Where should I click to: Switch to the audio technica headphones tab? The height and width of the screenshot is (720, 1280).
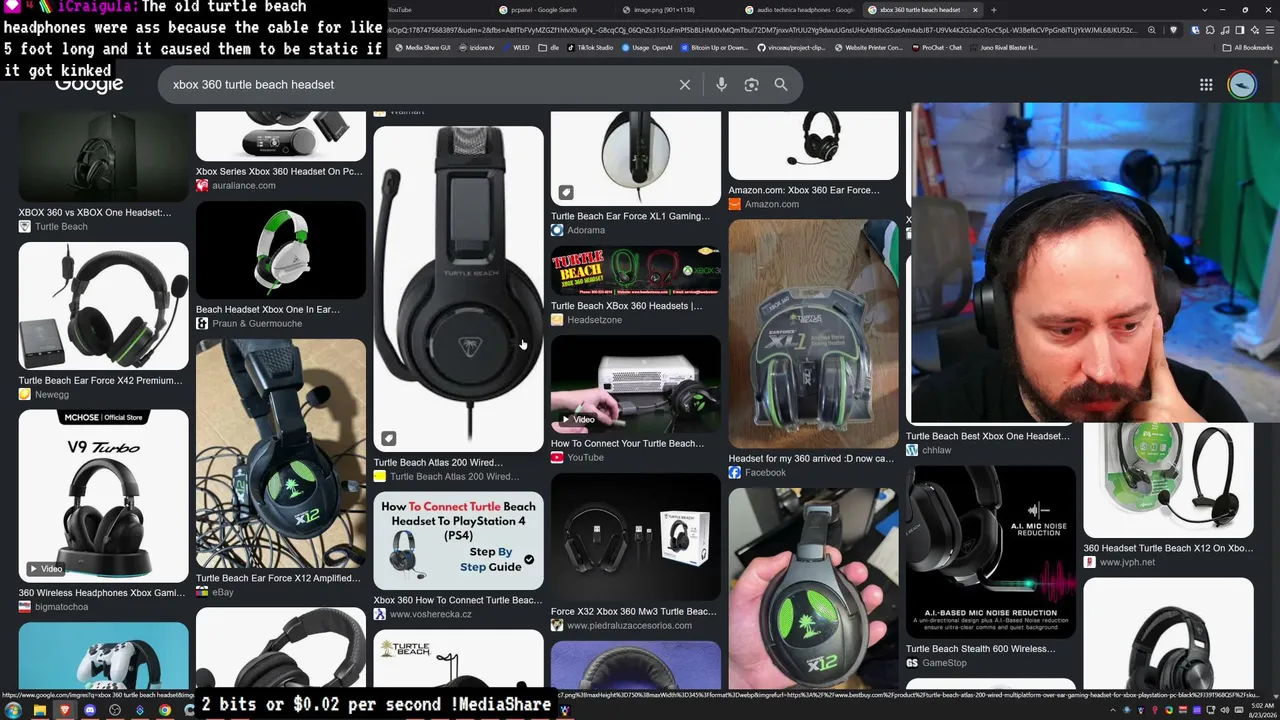click(x=800, y=10)
